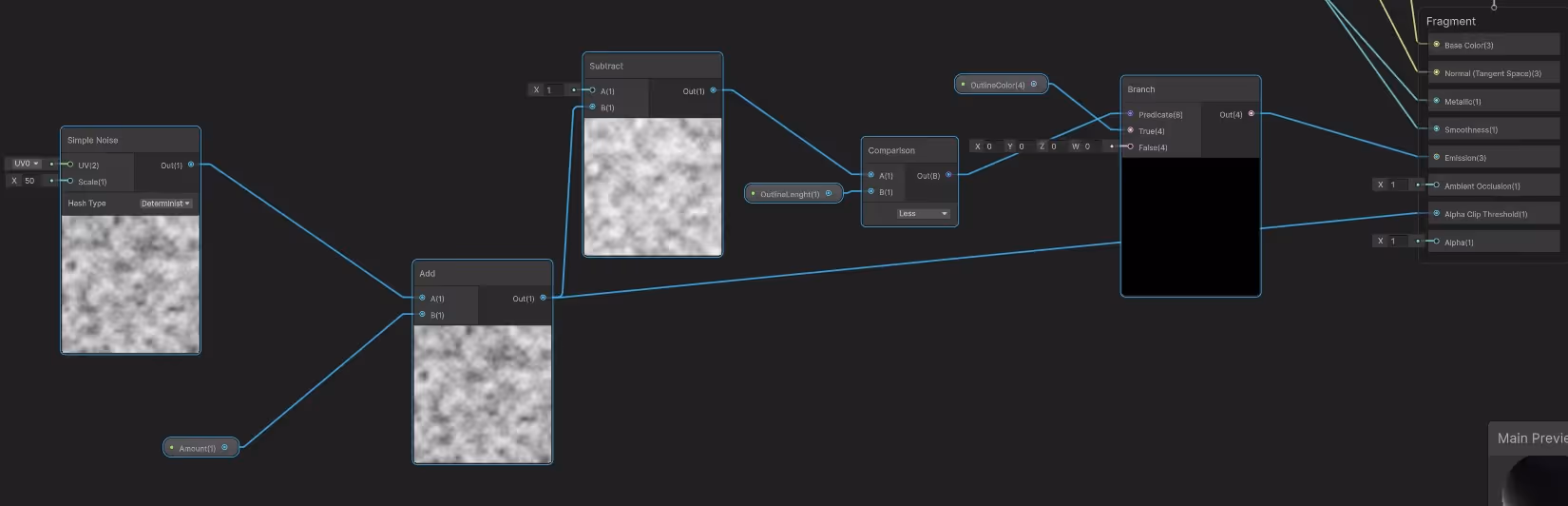Image resolution: width=1568 pixels, height=506 pixels.
Task: Select the OutlineLenght(1) property node
Action: (794, 194)
